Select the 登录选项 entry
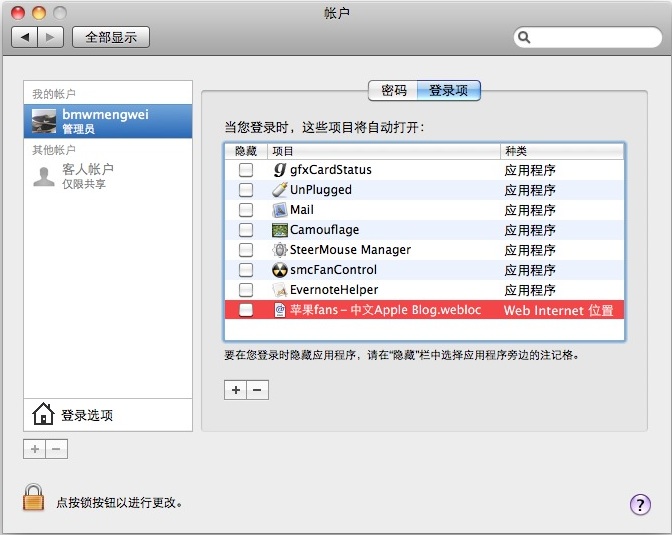Viewport: 672px width, 535px height. (x=108, y=415)
